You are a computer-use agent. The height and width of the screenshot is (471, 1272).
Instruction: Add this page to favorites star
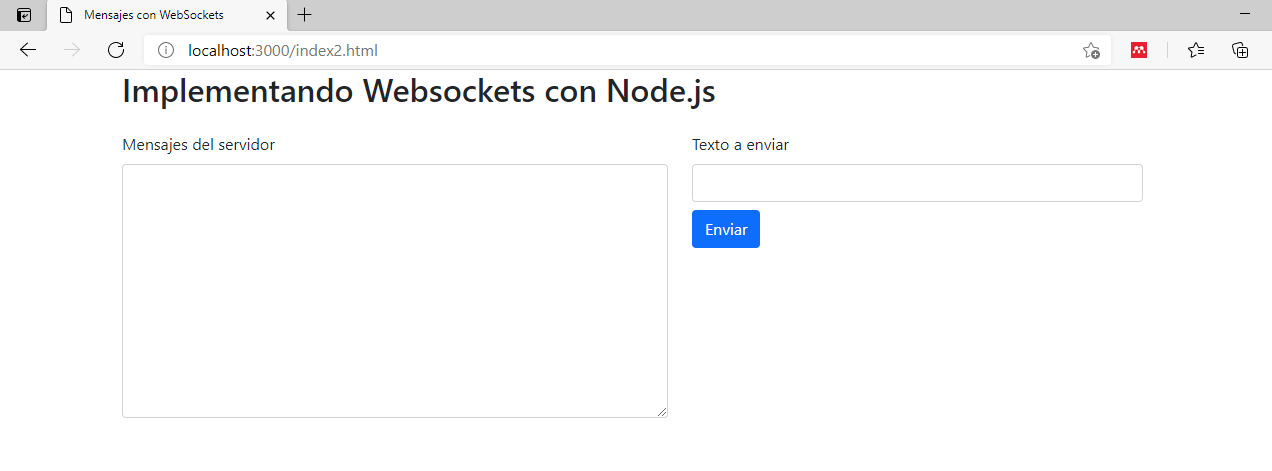pos(1091,50)
